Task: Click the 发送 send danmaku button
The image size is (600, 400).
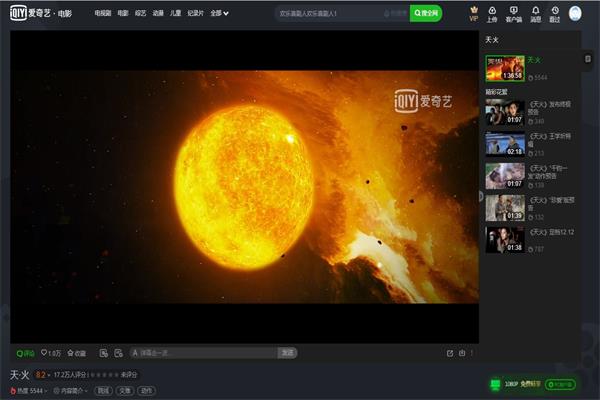Action: pos(287,353)
